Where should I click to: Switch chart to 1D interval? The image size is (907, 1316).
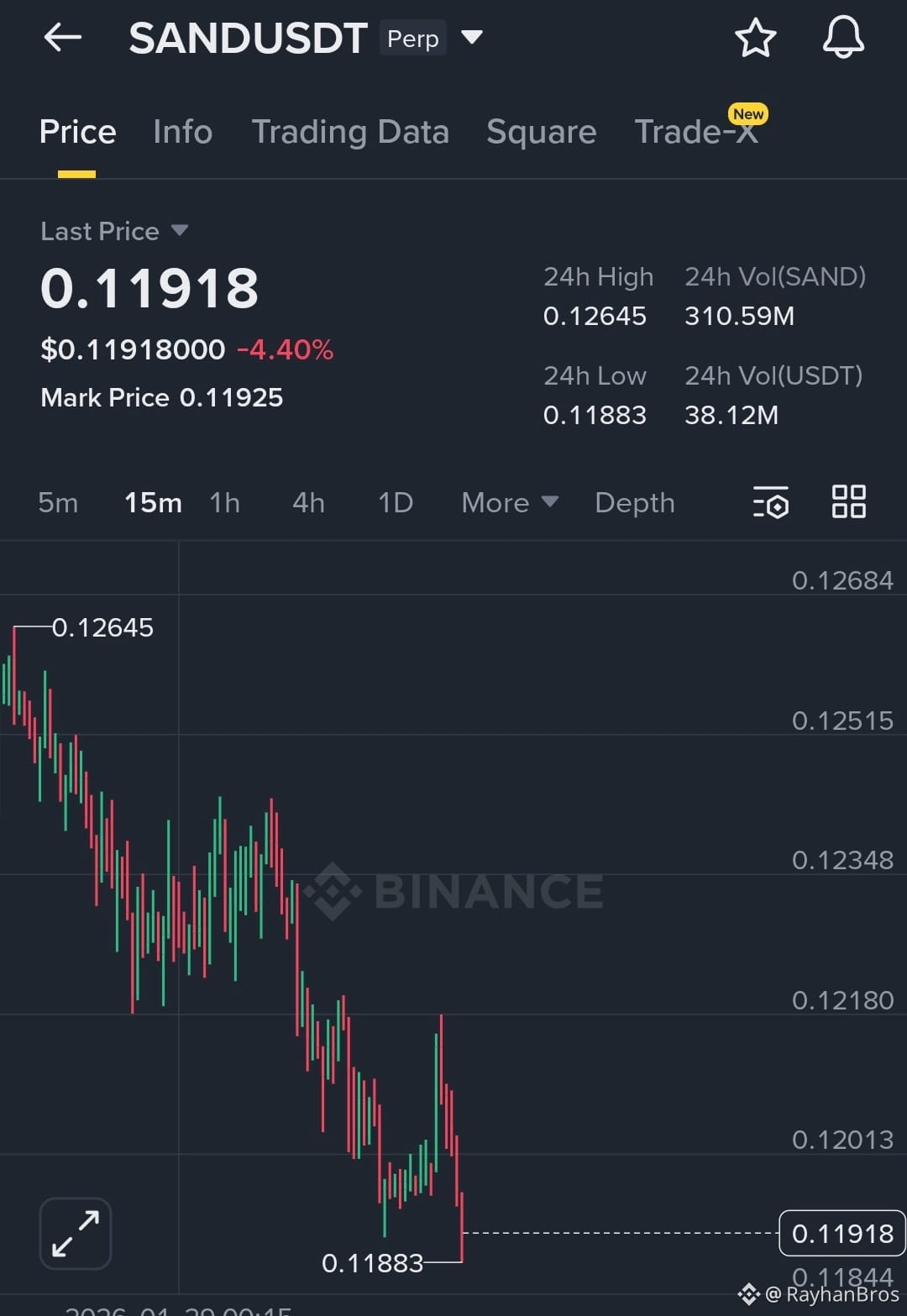pos(396,502)
